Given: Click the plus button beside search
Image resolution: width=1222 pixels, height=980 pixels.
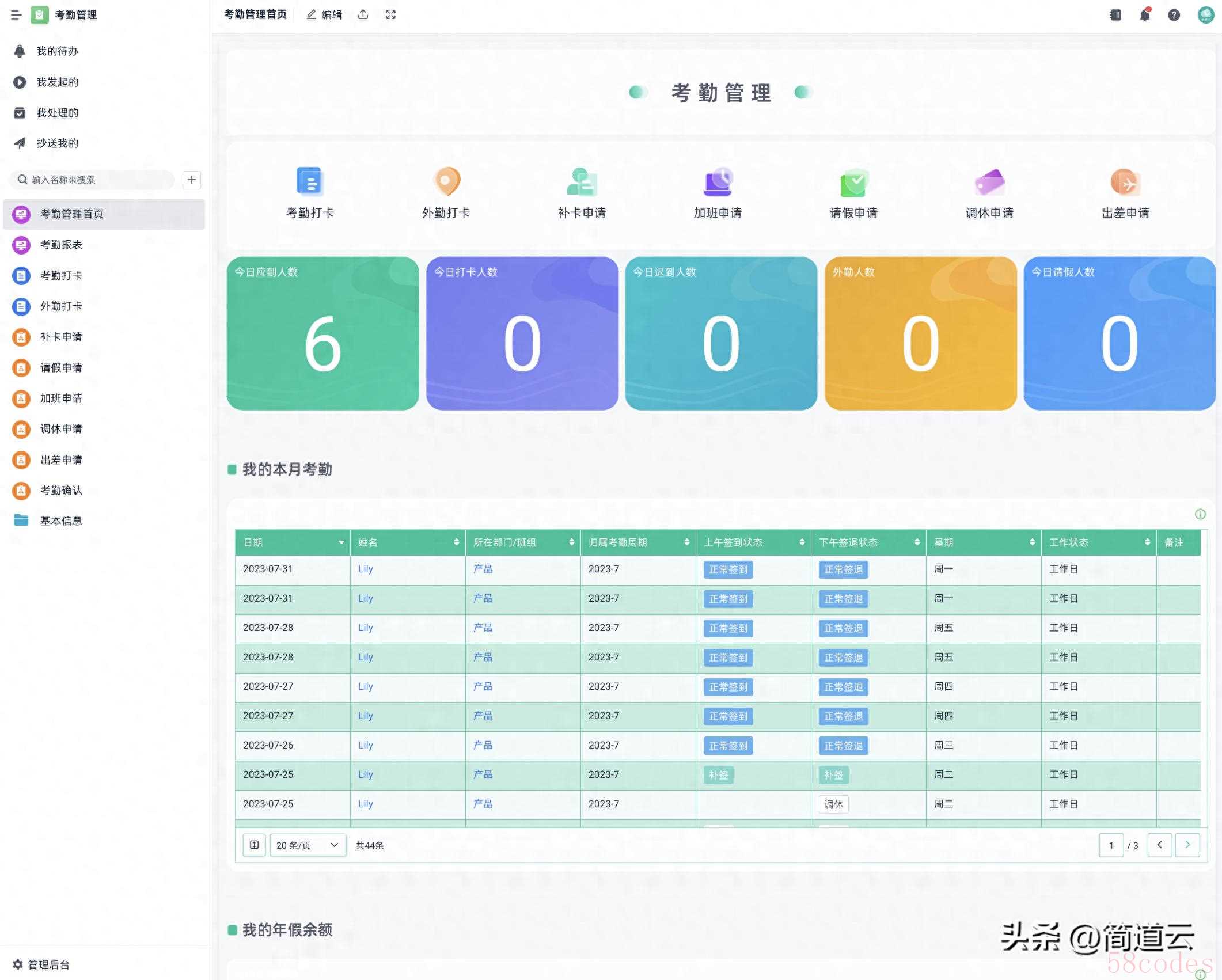Looking at the screenshot, I should [192, 180].
